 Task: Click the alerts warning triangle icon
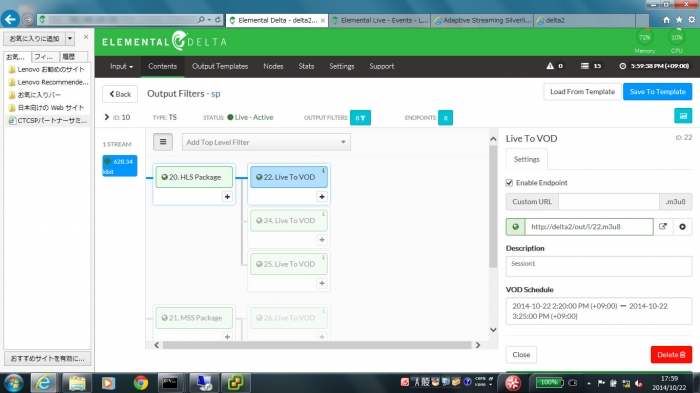[x=550, y=66]
